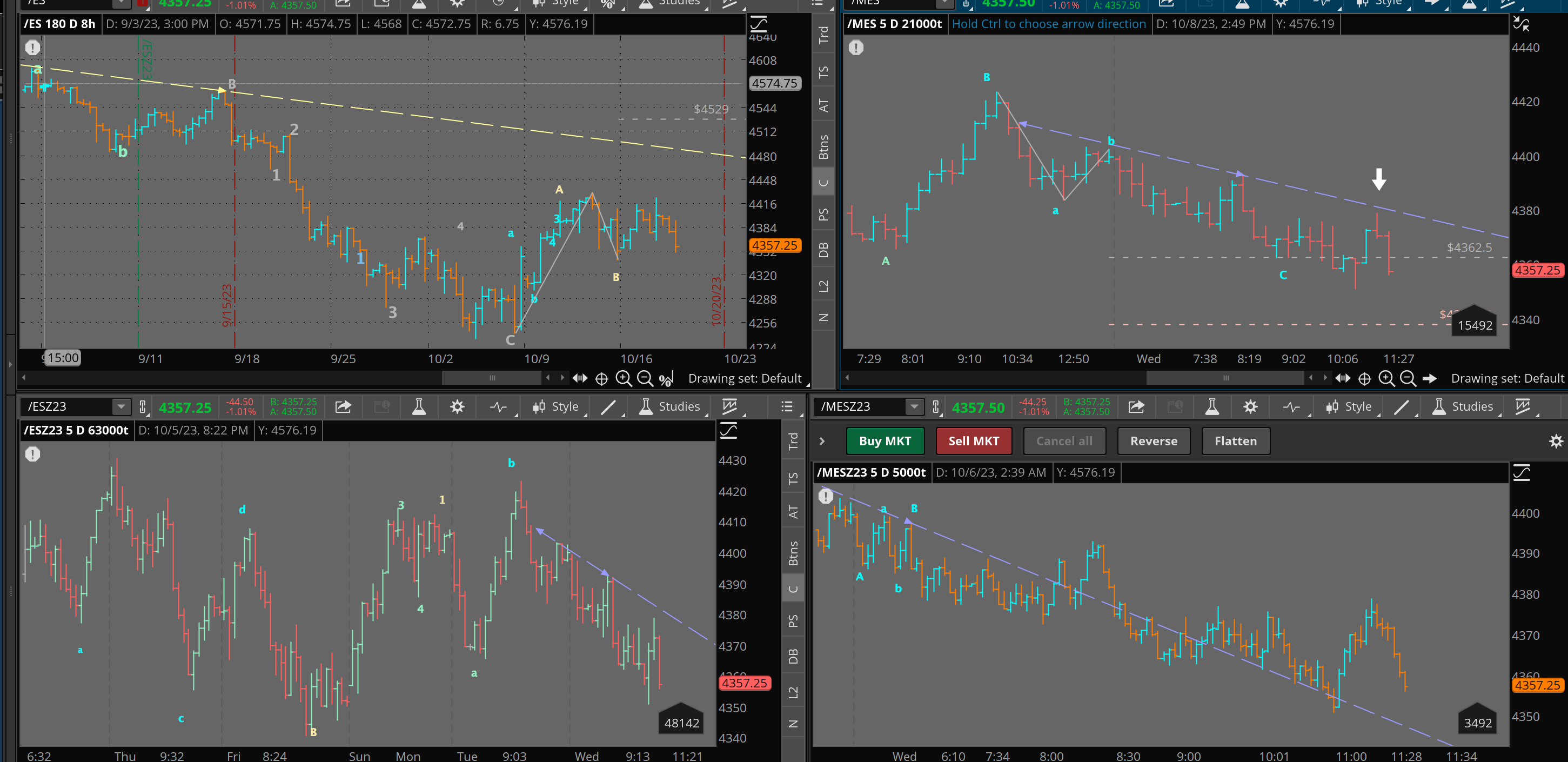This screenshot has width=1568, height=762.
Task: Click the scroll-right arrow under the /ES 180 D chart
Action: [x=562, y=378]
